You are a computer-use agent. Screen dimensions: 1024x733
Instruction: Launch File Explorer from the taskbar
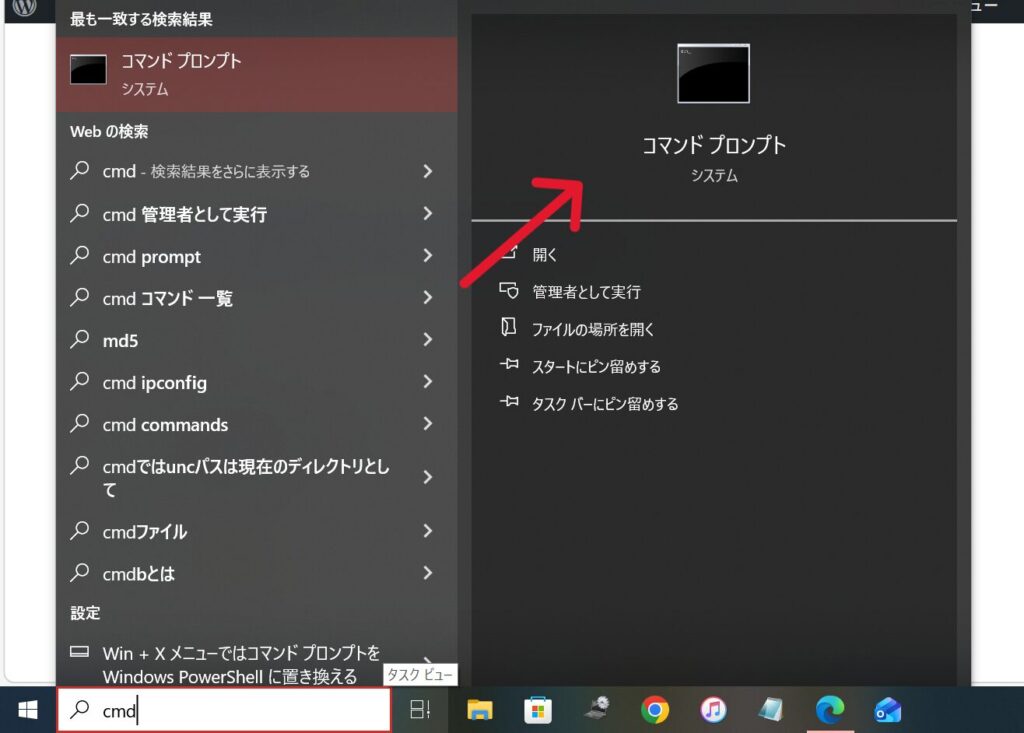(x=480, y=710)
